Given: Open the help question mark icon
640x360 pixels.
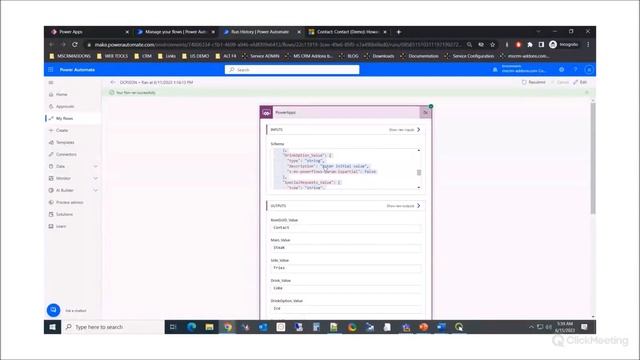Looking at the screenshot, I should pyautogui.click(x=576, y=70).
